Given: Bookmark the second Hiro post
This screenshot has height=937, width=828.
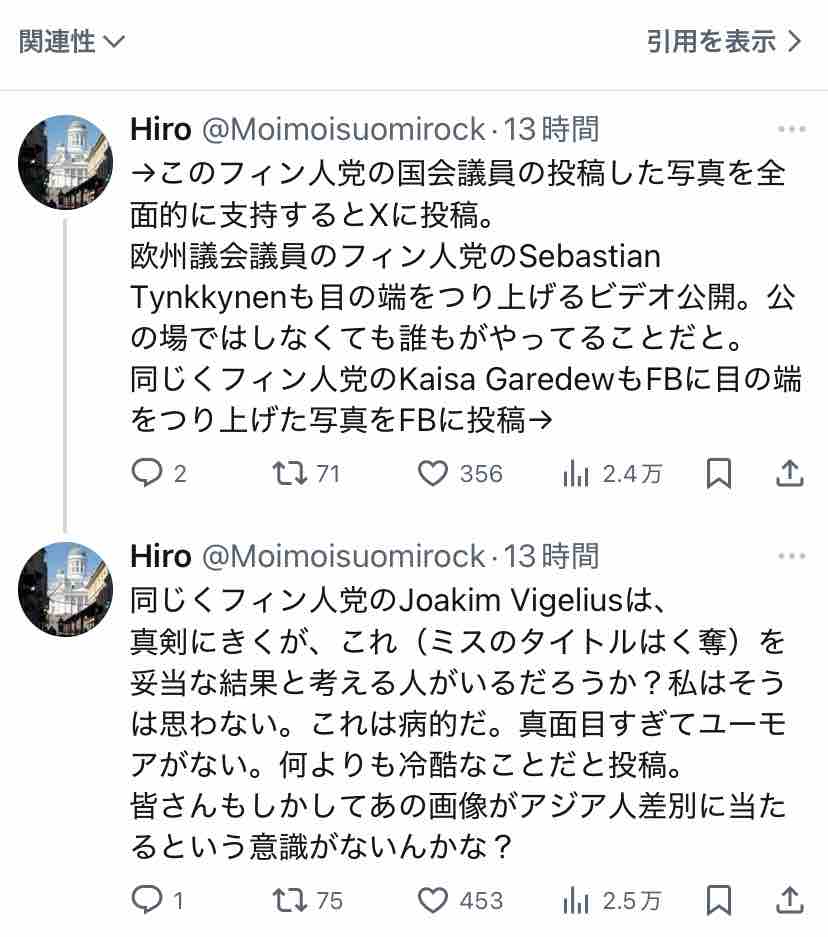Looking at the screenshot, I should click(x=718, y=900).
